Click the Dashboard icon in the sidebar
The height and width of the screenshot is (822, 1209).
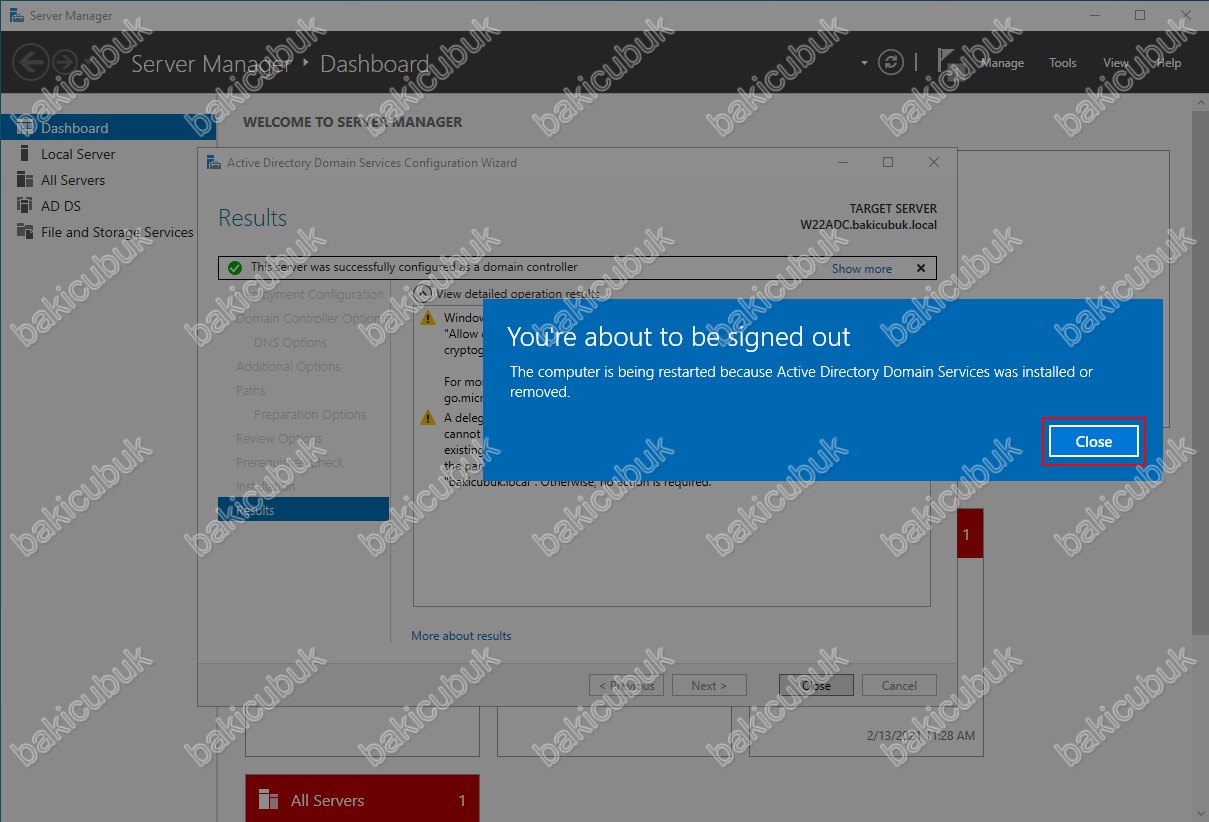coord(25,128)
